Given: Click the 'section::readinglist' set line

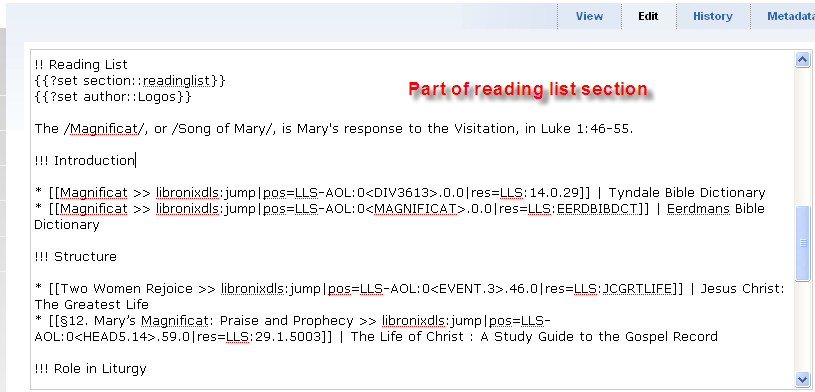Looking at the screenshot, I should pyautogui.click(x=130, y=81).
